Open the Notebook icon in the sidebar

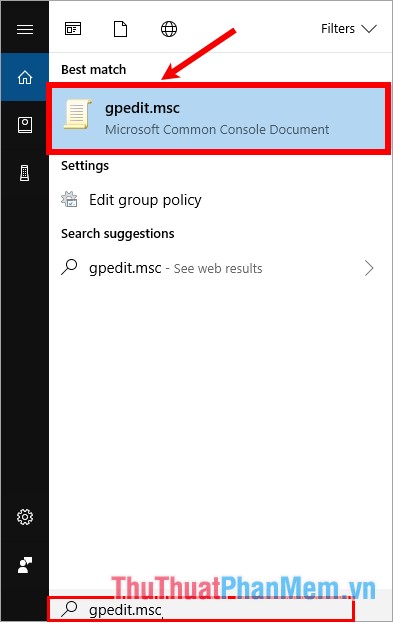[25, 125]
